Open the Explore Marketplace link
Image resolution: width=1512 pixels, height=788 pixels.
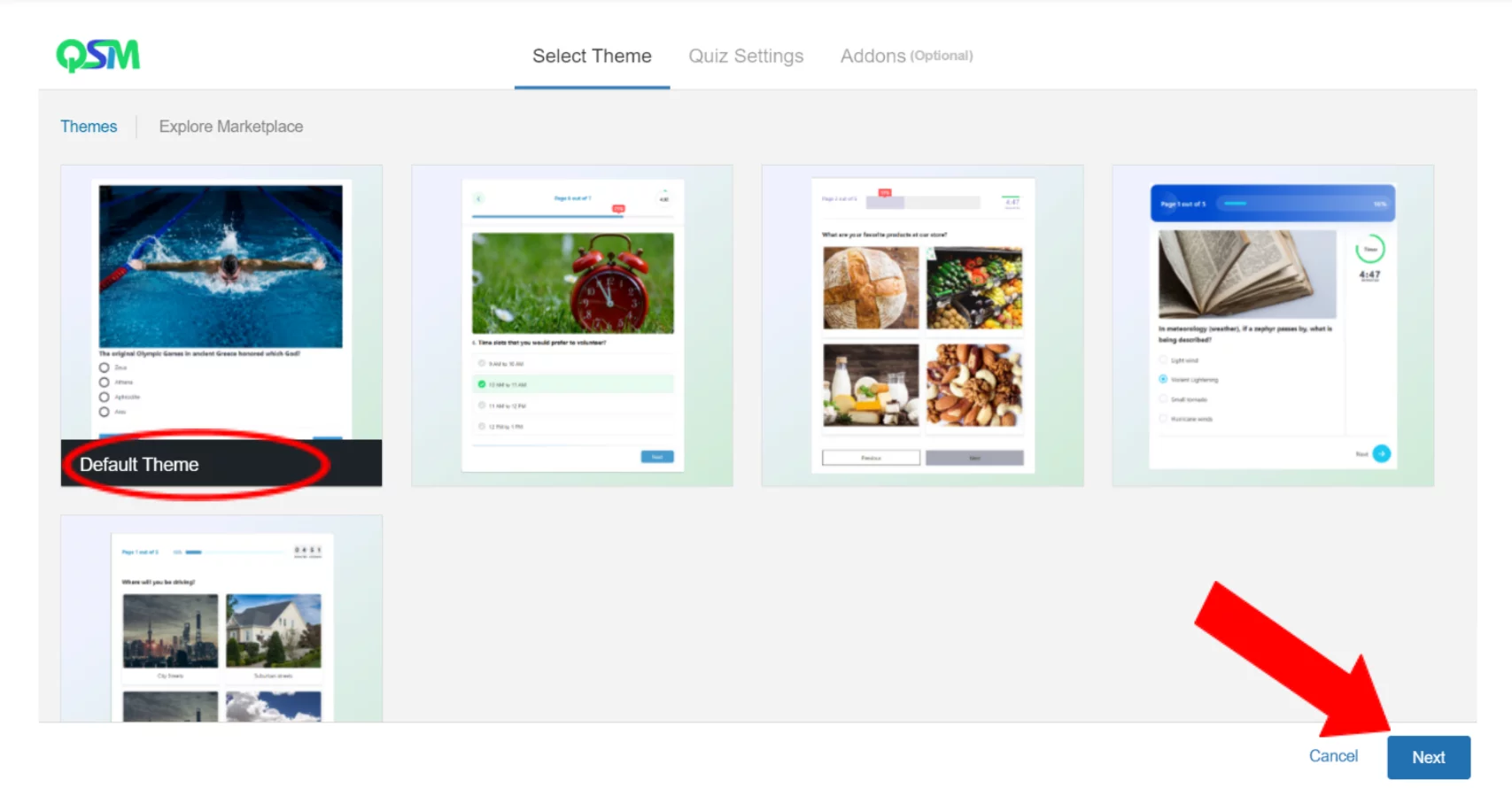click(230, 127)
